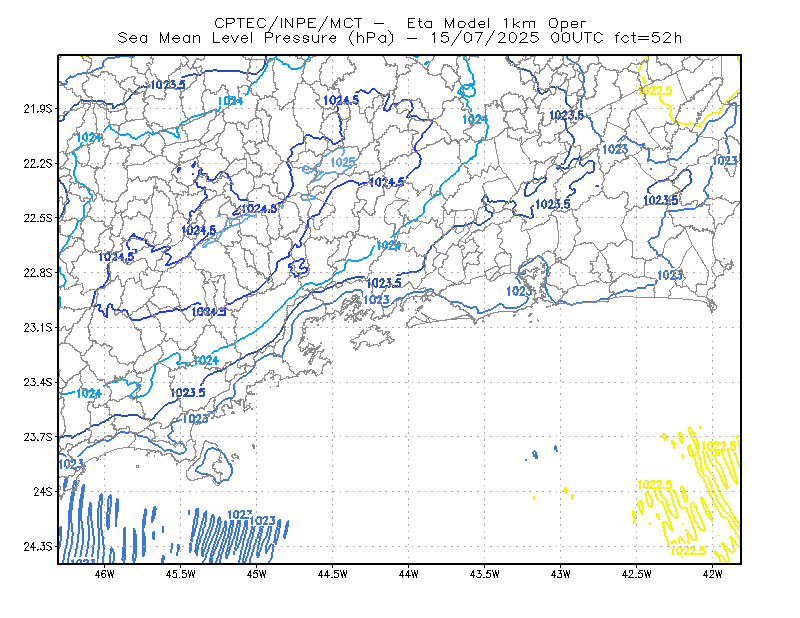Select the 44W longitude axis label

(x=408, y=574)
